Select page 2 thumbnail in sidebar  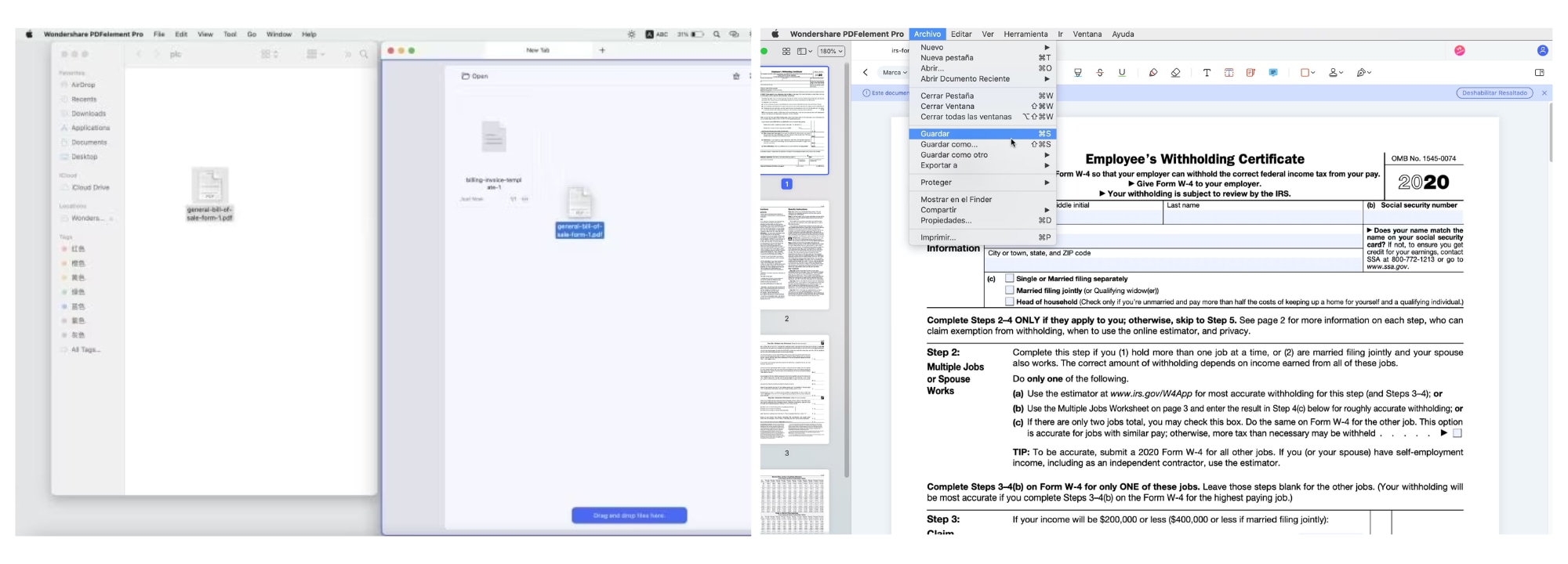coord(795,255)
